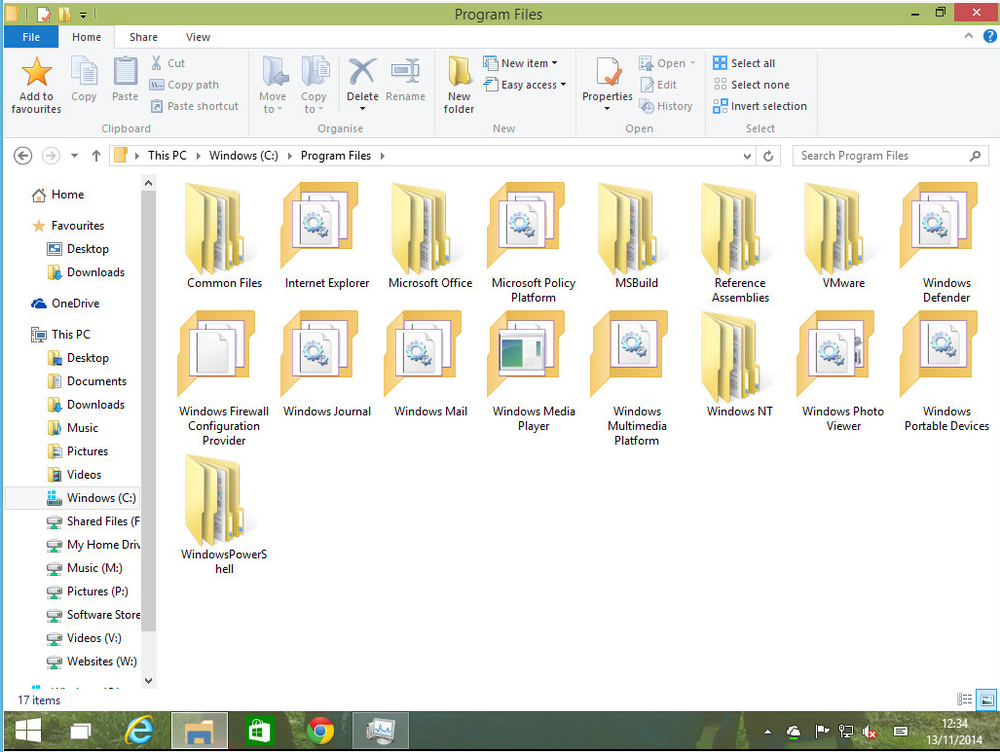Click Select none in the ribbon
The image size is (1000, 752).
(x=751, y=85)
